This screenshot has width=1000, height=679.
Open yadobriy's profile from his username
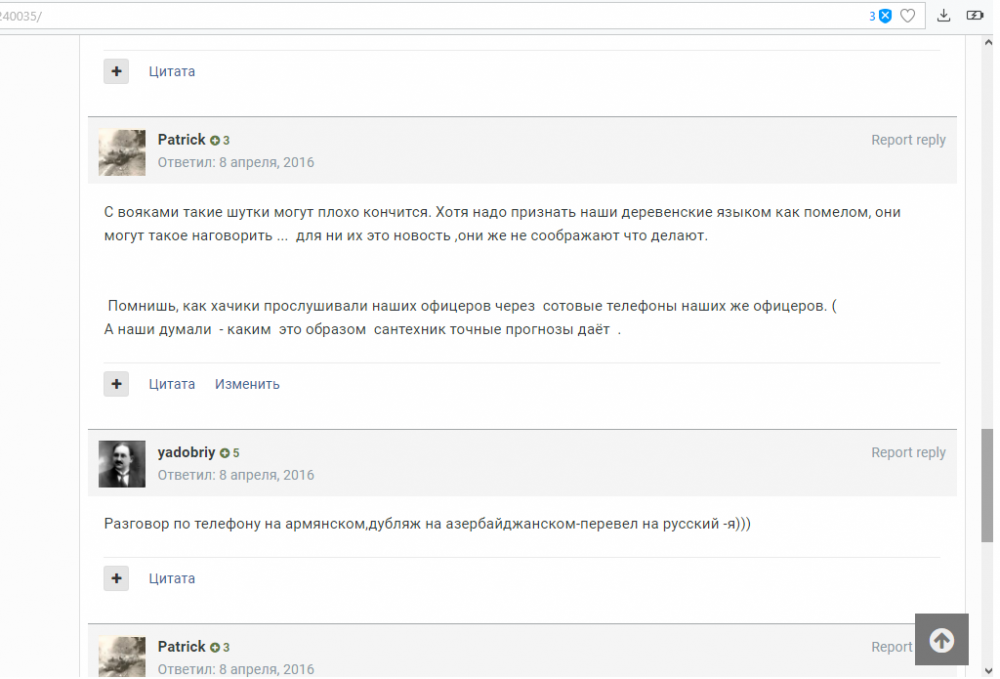[x=187, y=452]
